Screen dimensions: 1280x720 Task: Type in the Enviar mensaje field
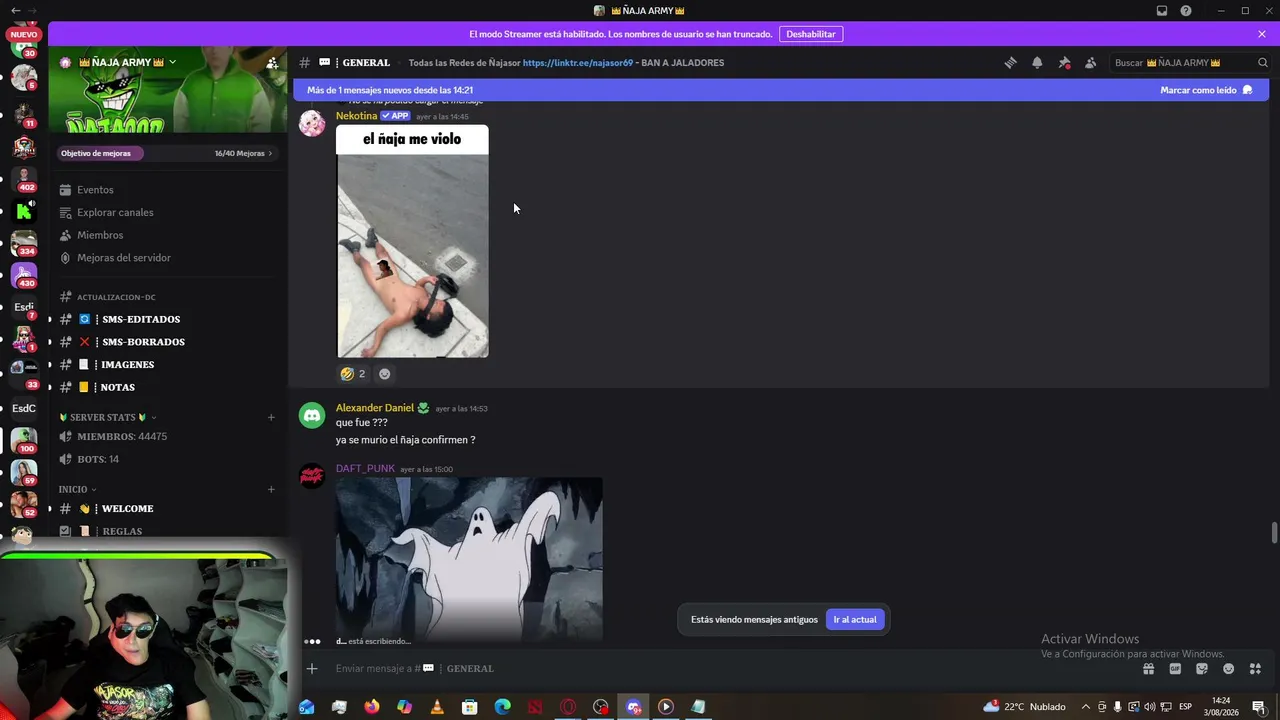coord(730,668)
